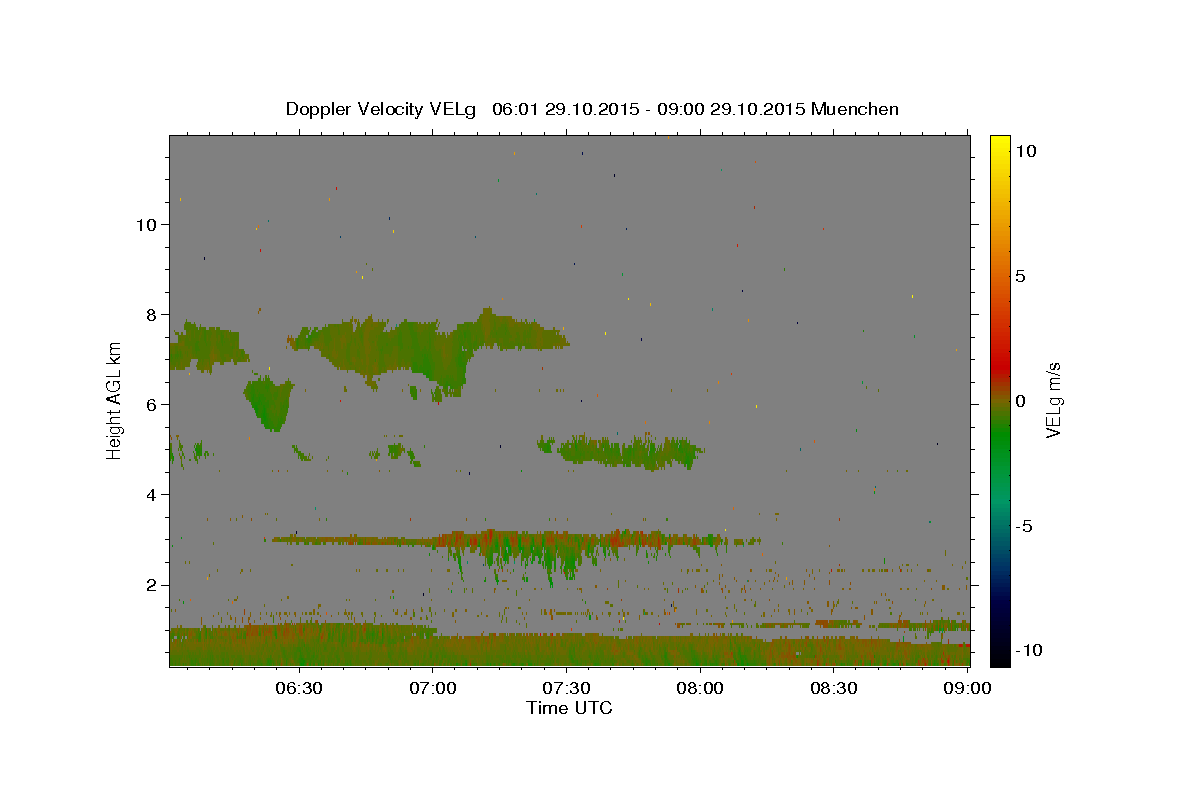
Task: Click the height tick label '6'
Action: coord(153,405)
